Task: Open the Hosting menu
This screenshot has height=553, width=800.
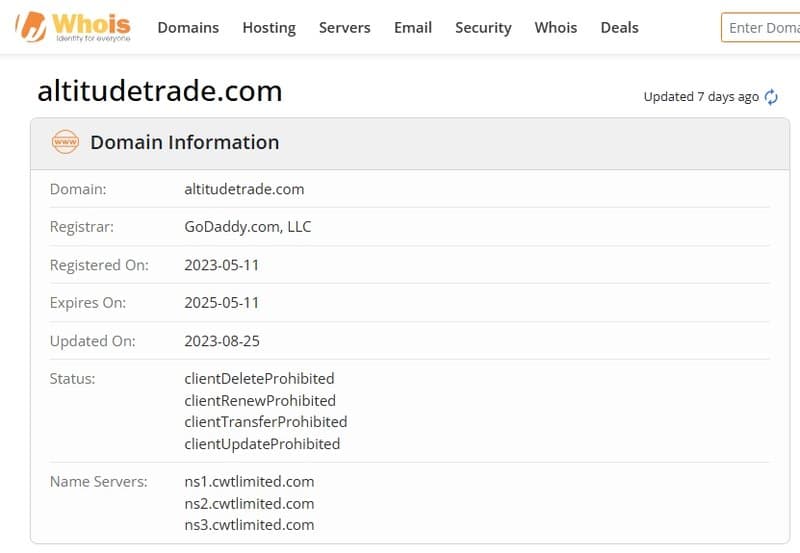Action: click(269, 28)
